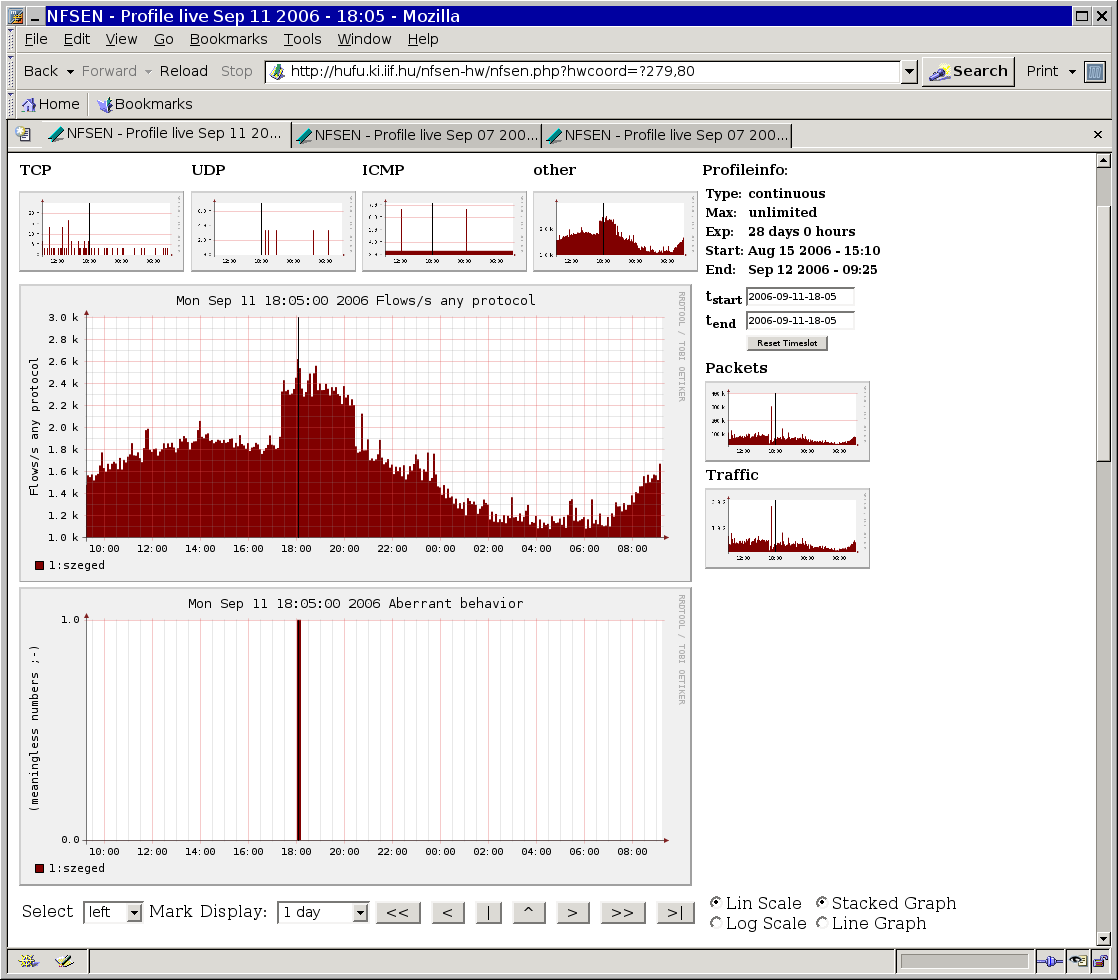Click the Reset Timeslot button
Screen dimensions: 1118x980
tap(787, 343)
